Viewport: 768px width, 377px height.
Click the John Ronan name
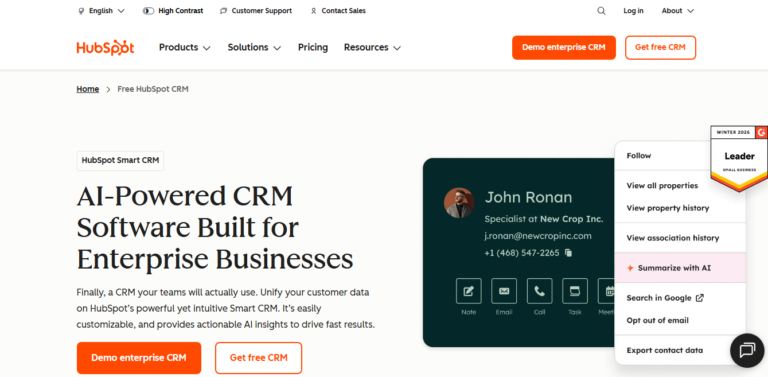point(528,197)
